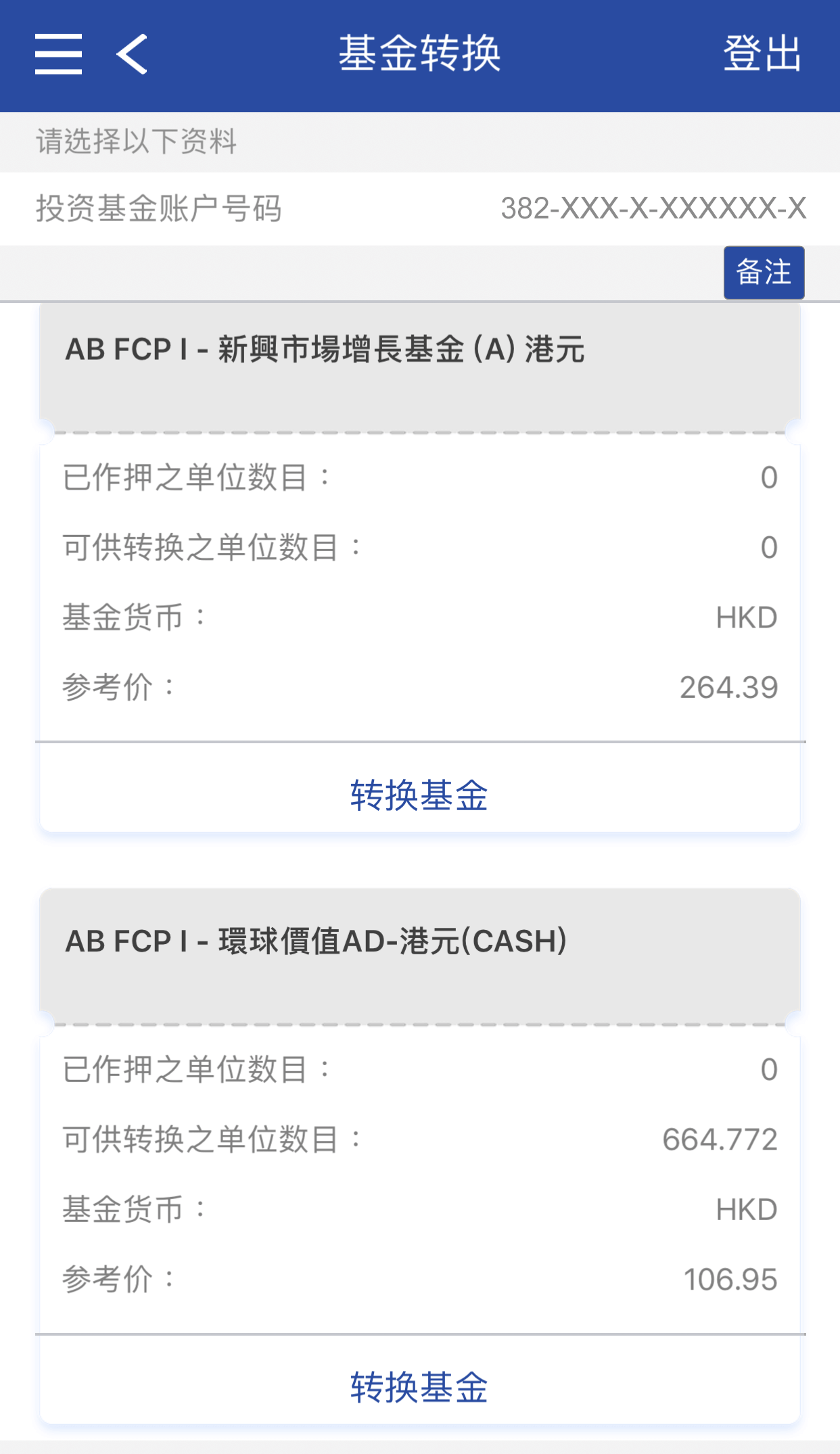Click the reference price 264.39
Viewport: 840px width, 1454px height.
pos(728,688)
